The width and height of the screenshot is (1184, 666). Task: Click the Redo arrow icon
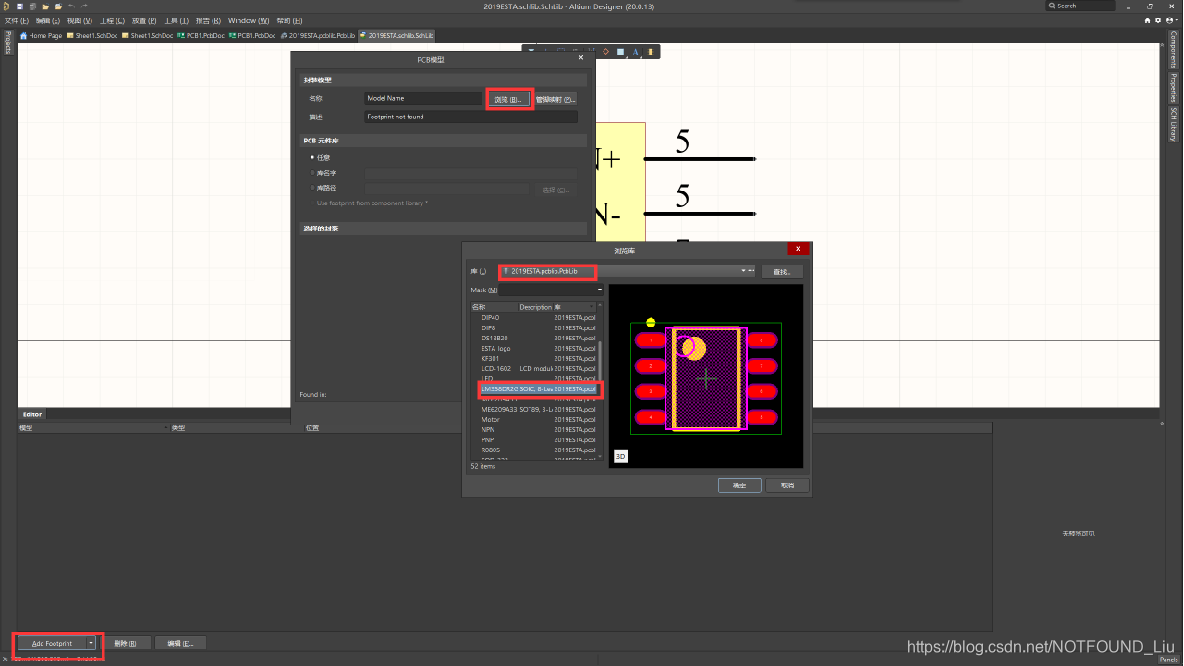[85, 6]
